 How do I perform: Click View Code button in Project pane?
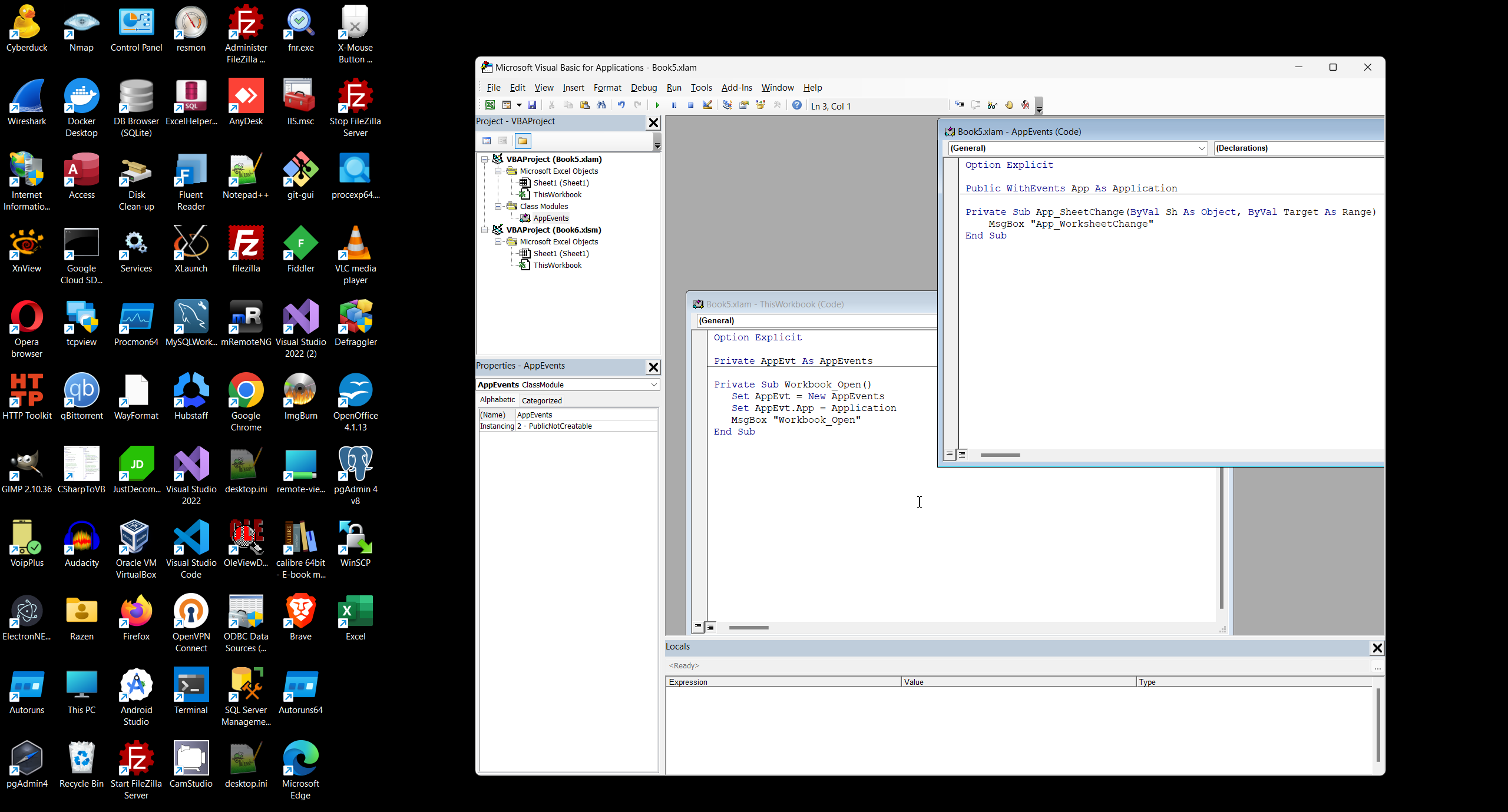[x=487, y=141]
